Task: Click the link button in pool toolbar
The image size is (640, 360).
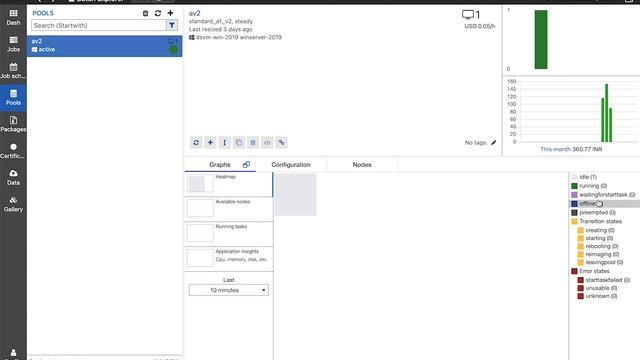Action: pyautogui.click(x=281, y=142)
